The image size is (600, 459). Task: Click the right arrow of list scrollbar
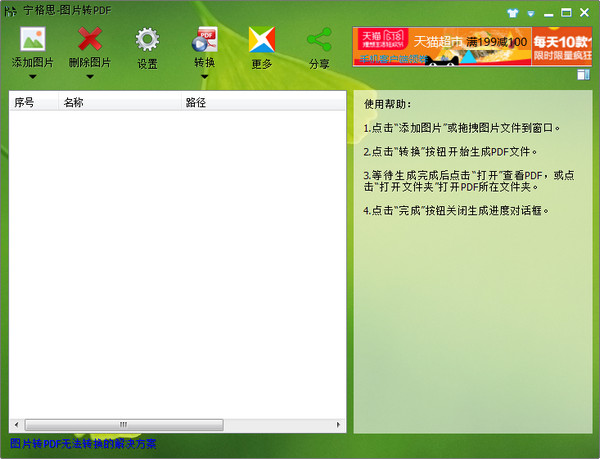(340, 424)
